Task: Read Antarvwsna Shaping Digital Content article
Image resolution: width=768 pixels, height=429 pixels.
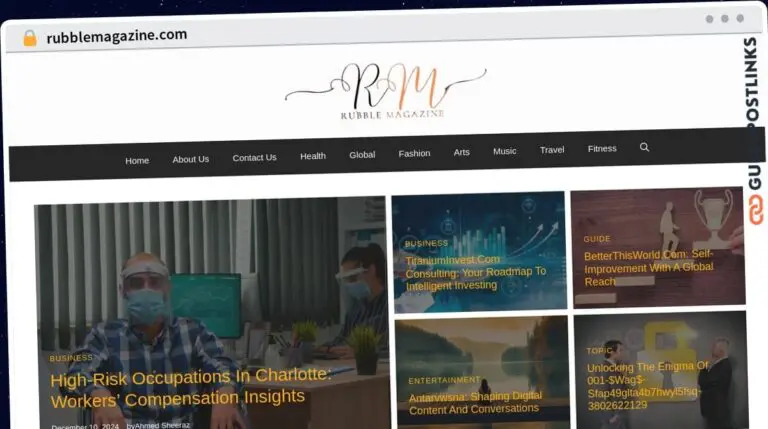Action: pyautogui.click(x=475, y=402)
